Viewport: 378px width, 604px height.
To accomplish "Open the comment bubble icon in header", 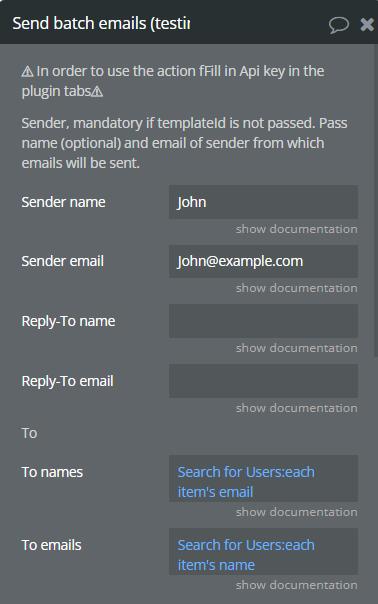I will [339, 25].
